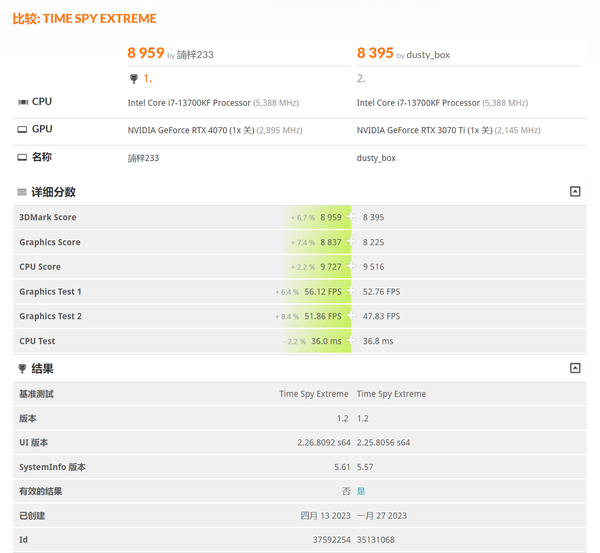This screenshot has height=553, width=600.
Task: Click the list icon beside 详细分数
Action: 22,192
